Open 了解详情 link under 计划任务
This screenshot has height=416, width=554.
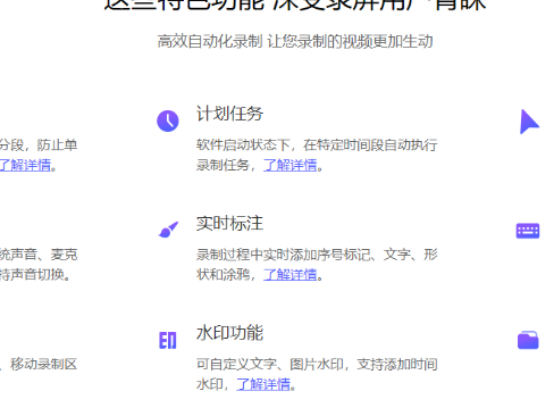290,165
